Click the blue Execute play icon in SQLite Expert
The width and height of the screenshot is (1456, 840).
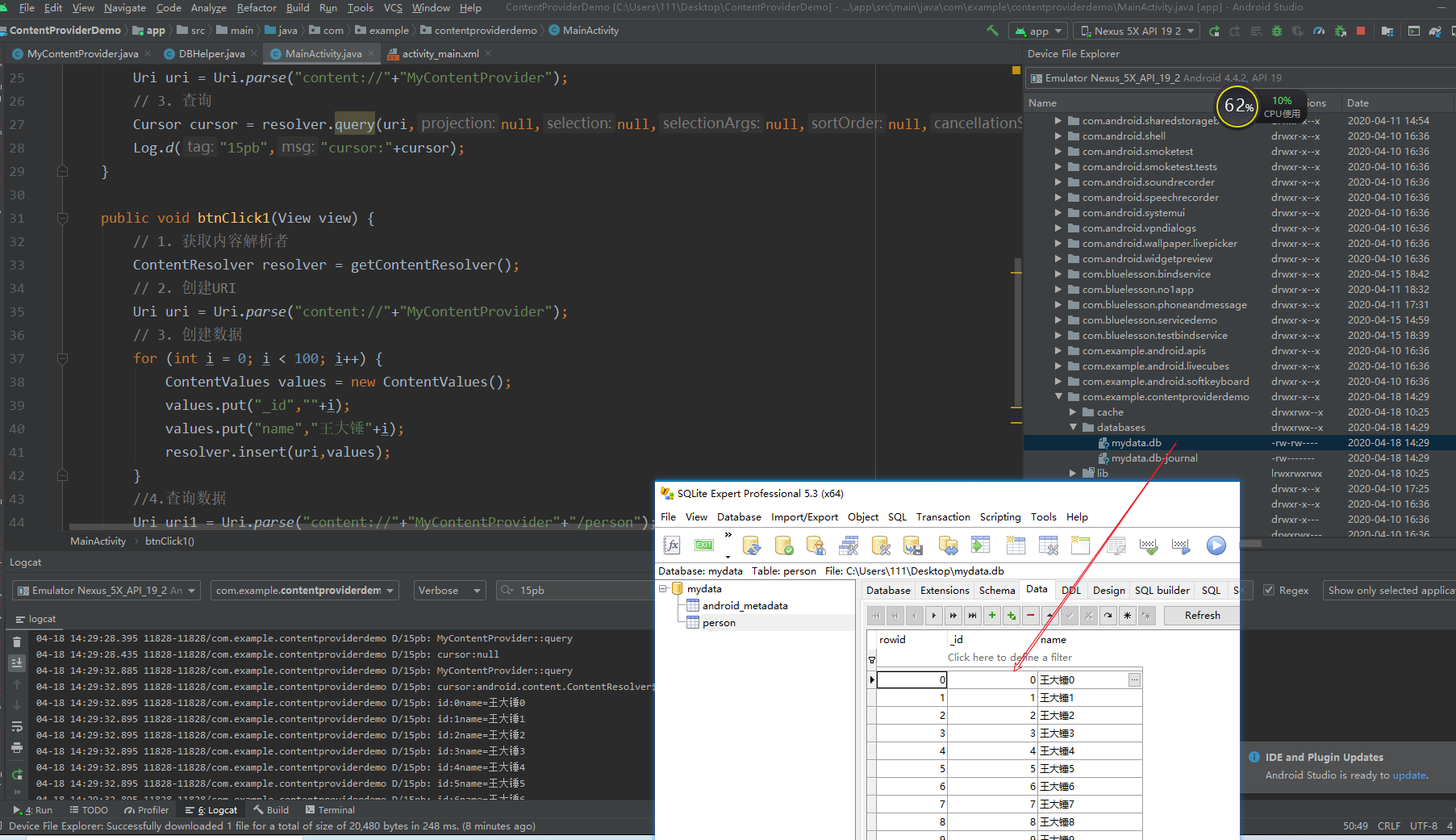pos(1216,546)
